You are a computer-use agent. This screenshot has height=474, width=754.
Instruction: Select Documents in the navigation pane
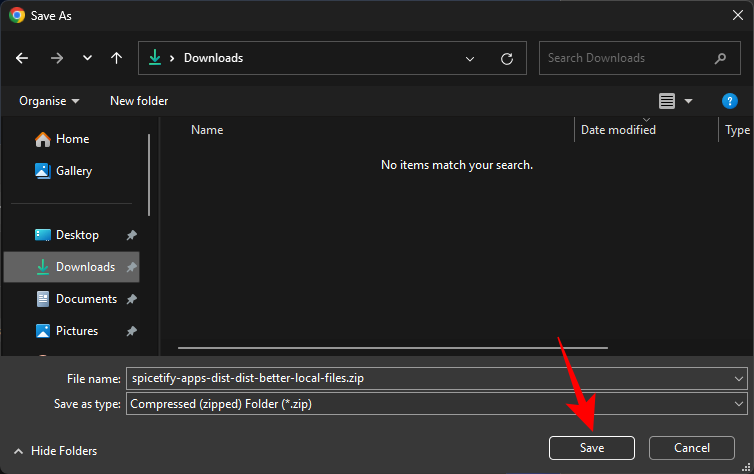85,299
